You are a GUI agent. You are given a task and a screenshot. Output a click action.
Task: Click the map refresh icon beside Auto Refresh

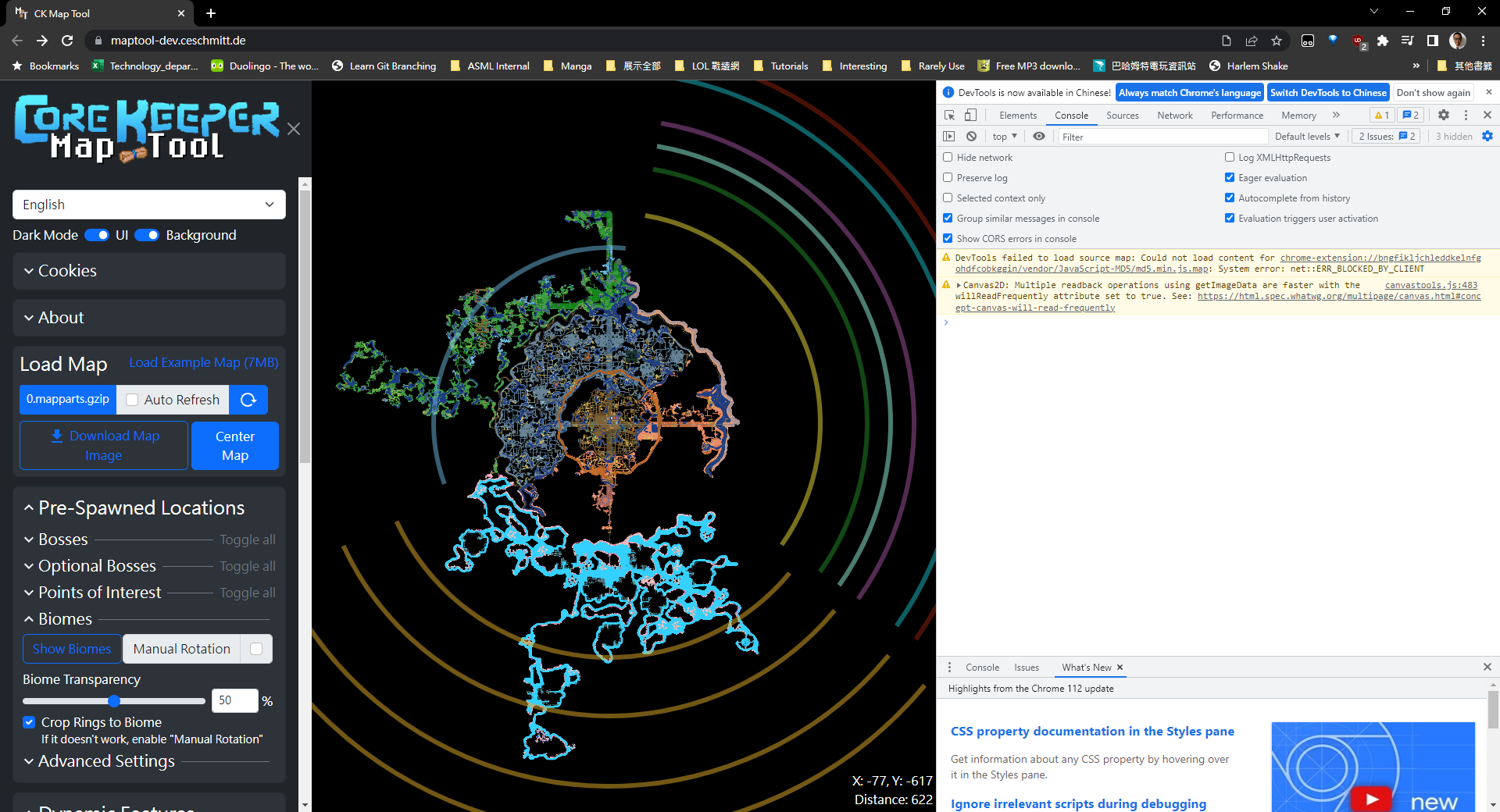(248, 399)
